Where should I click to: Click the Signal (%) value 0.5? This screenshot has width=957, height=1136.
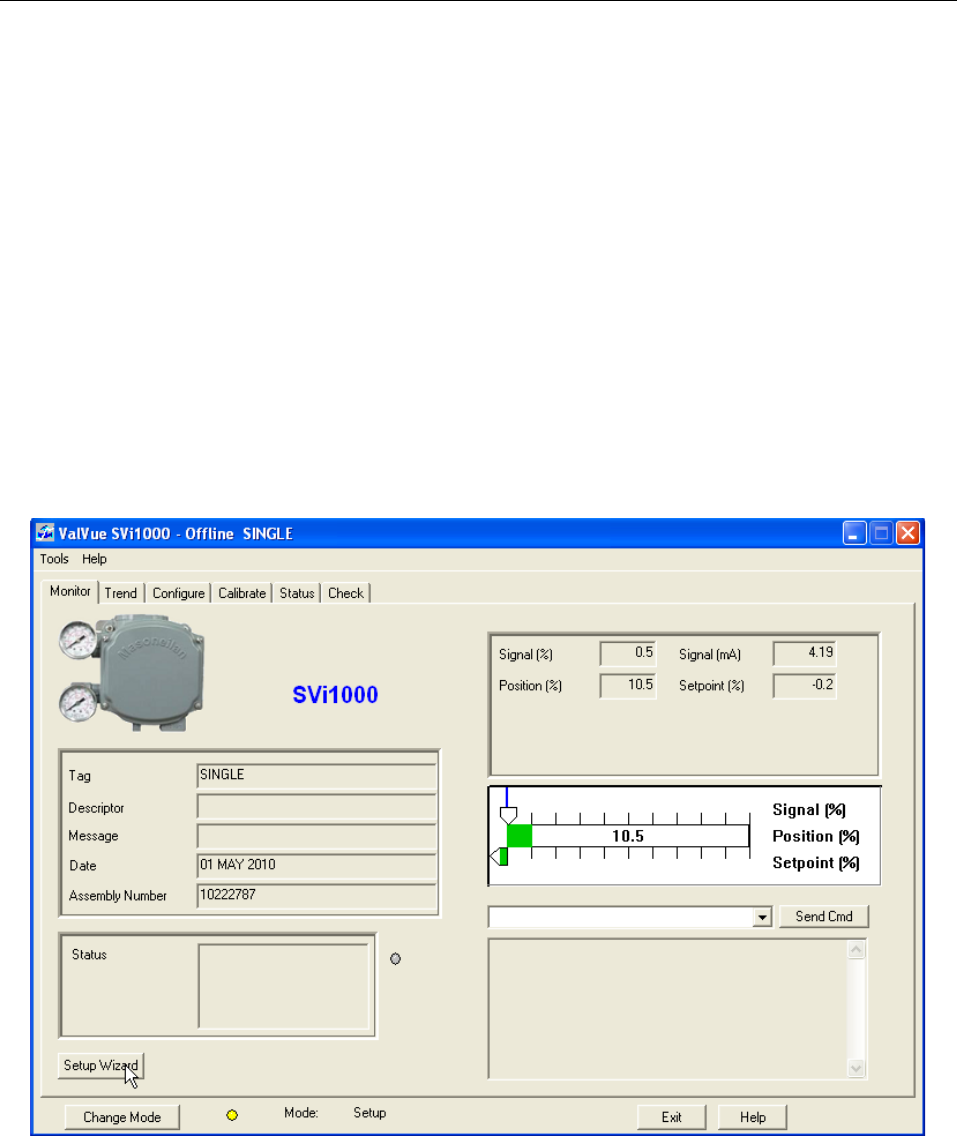point(628,653)
